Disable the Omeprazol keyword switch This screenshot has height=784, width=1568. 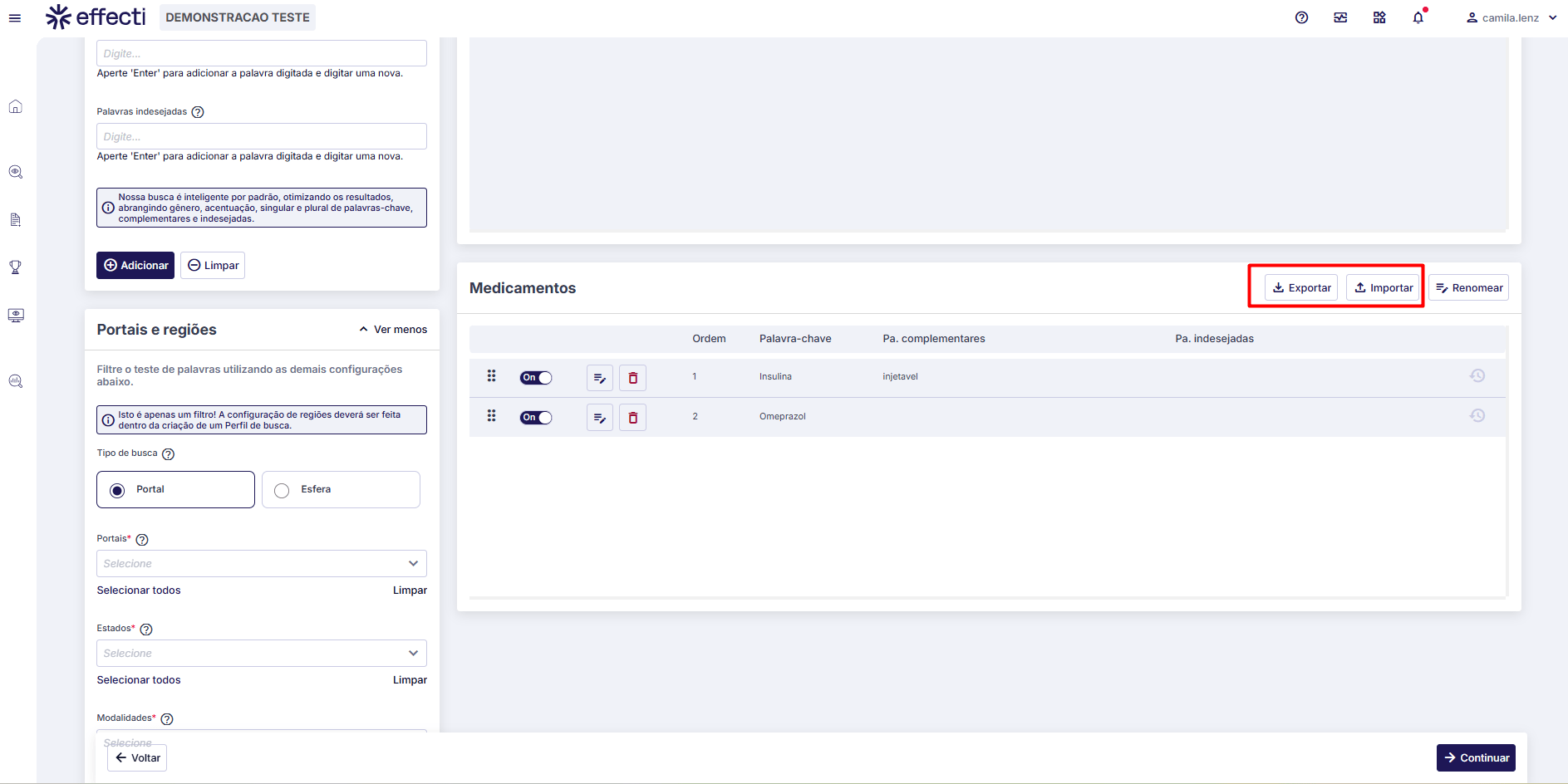[536, 418]
